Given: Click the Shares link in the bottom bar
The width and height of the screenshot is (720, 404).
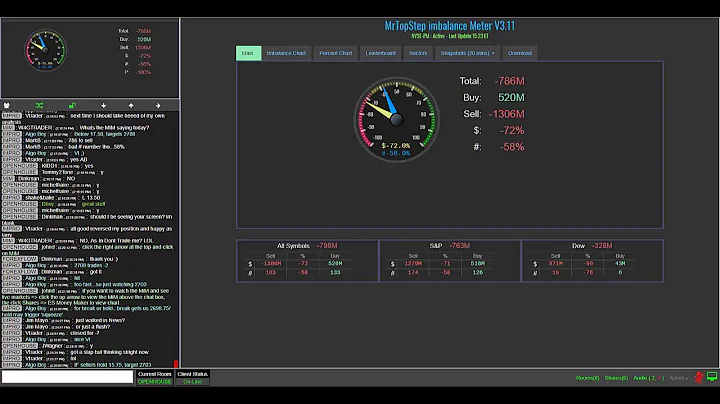Looking at the screenshot, I should point(616,378).
